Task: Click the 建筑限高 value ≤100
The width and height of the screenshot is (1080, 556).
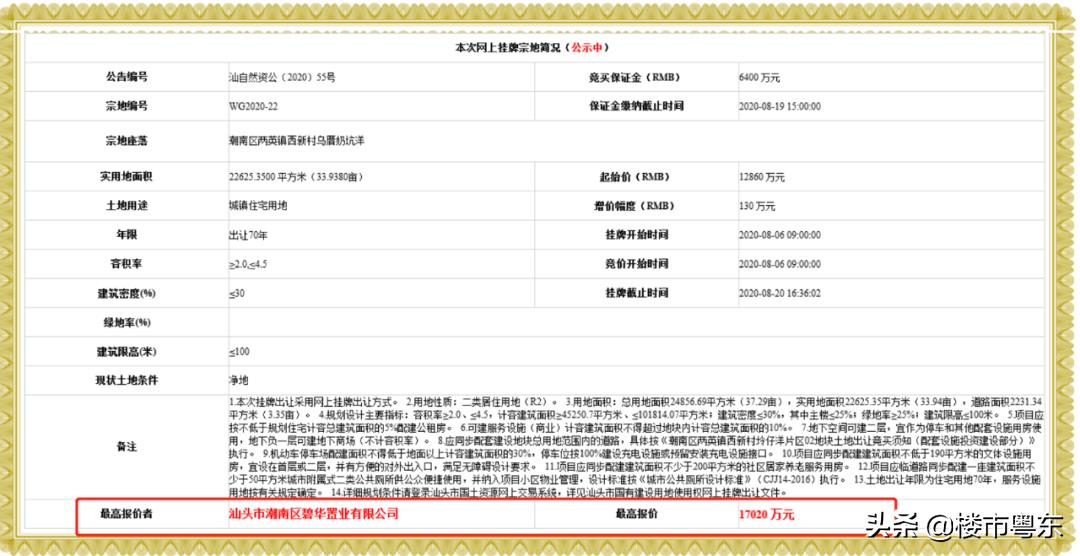Action: pos(238,352)
